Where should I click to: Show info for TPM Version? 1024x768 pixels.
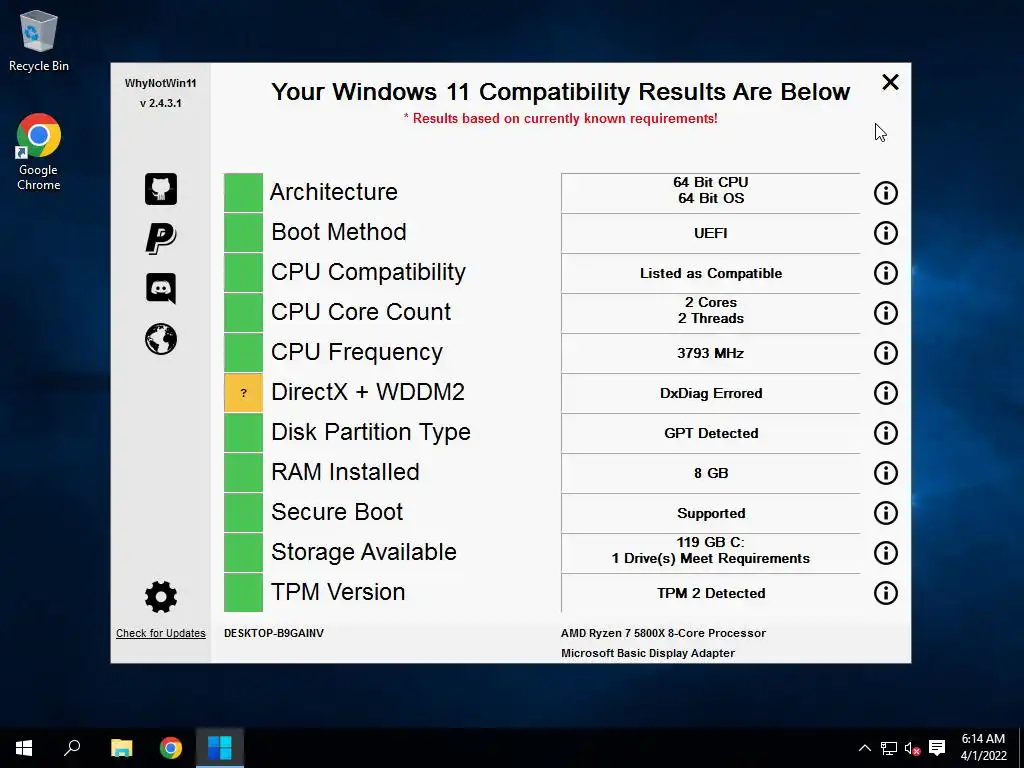click(x=886, y=593)
